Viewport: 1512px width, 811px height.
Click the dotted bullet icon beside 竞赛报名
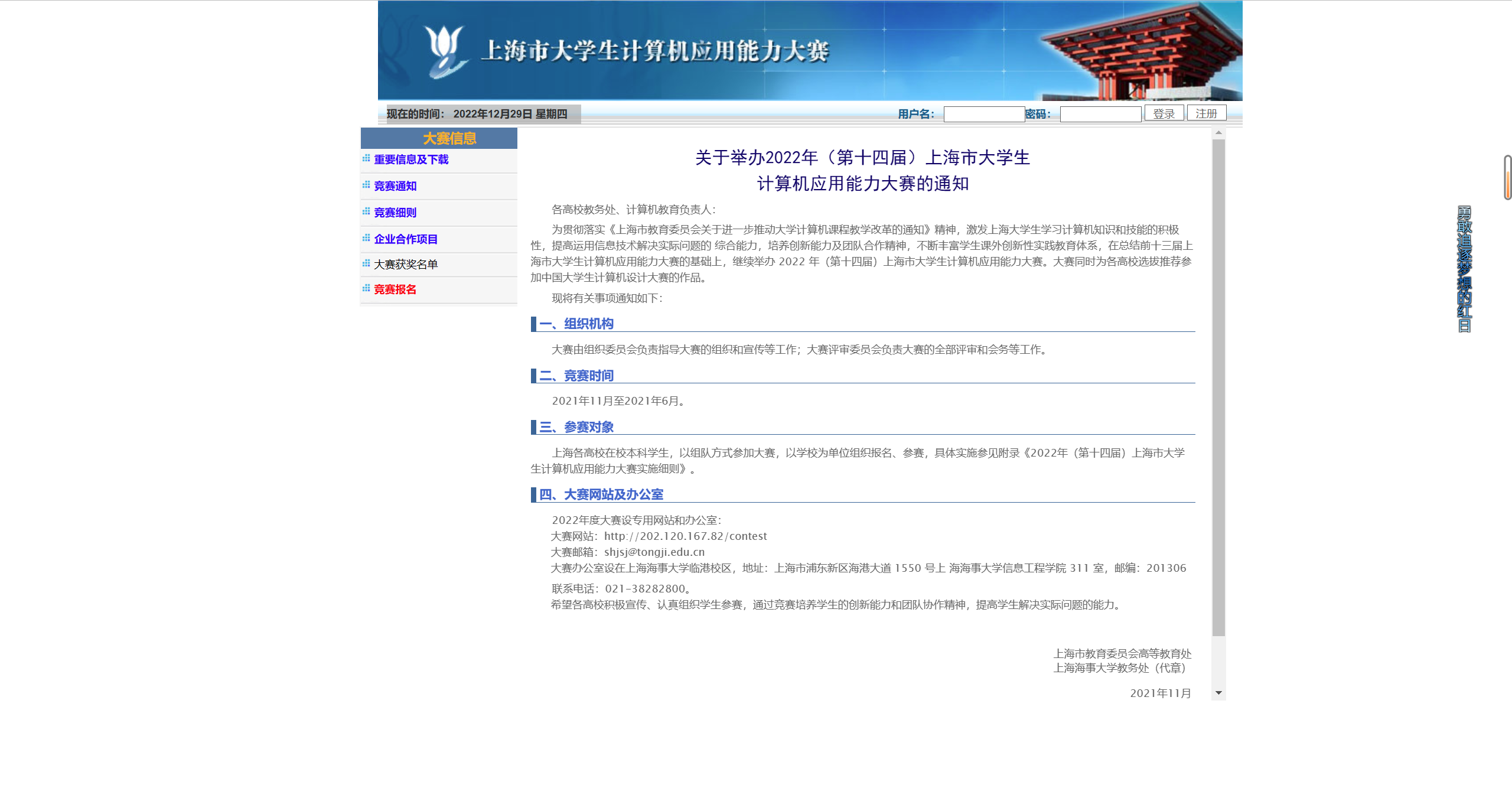point(366,288)
